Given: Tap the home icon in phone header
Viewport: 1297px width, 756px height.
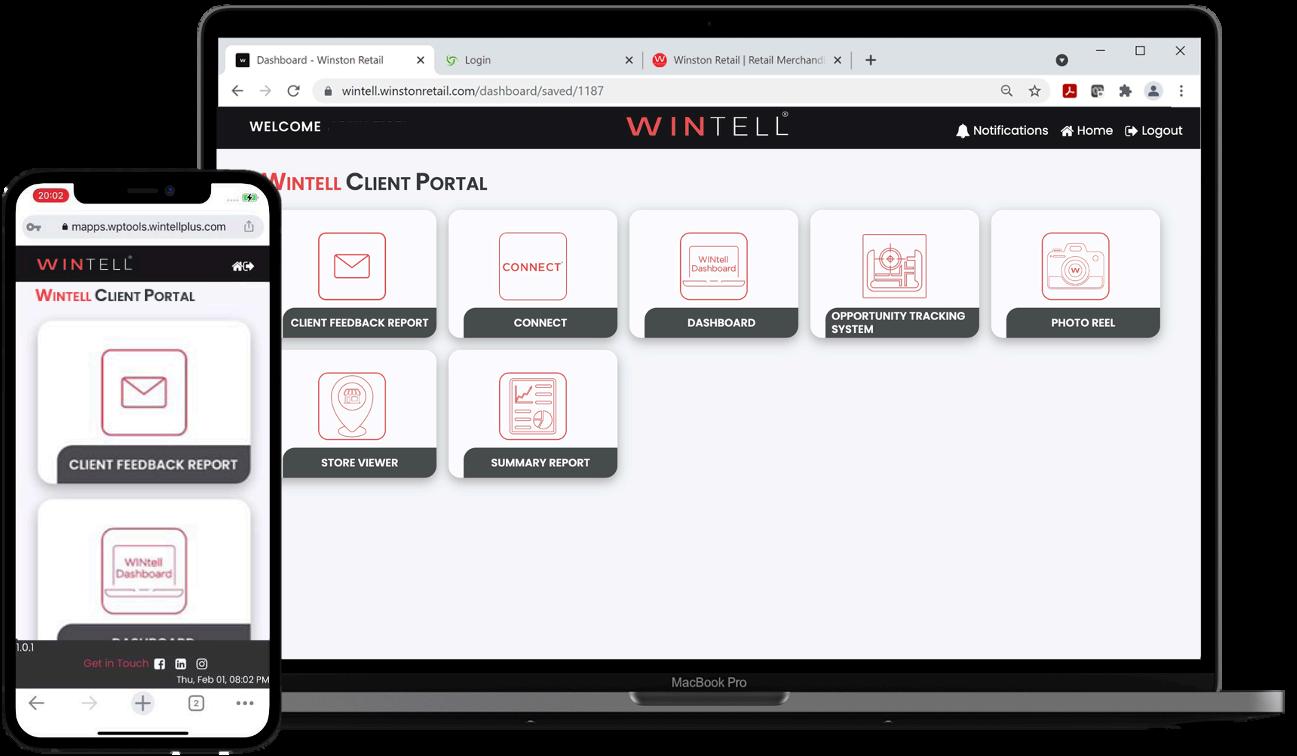Looking at the screenshot, I should [x=237, y=266].
